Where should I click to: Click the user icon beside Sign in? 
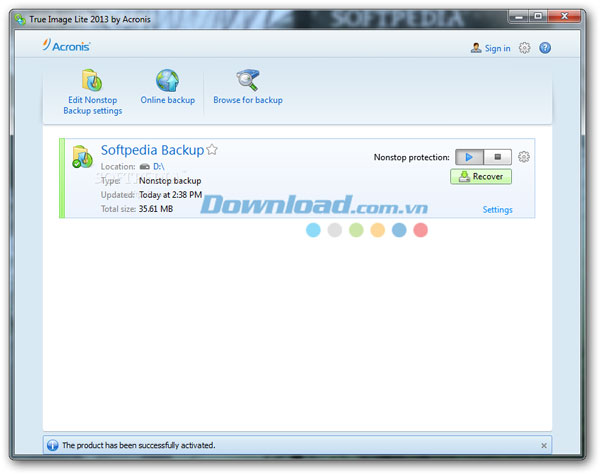point(476,48)
